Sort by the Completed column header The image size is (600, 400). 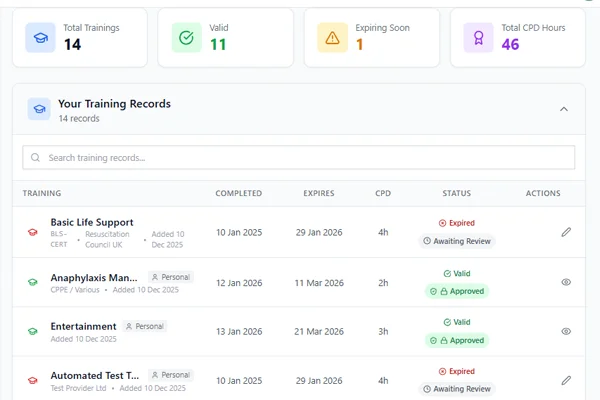tap(239, 193)
